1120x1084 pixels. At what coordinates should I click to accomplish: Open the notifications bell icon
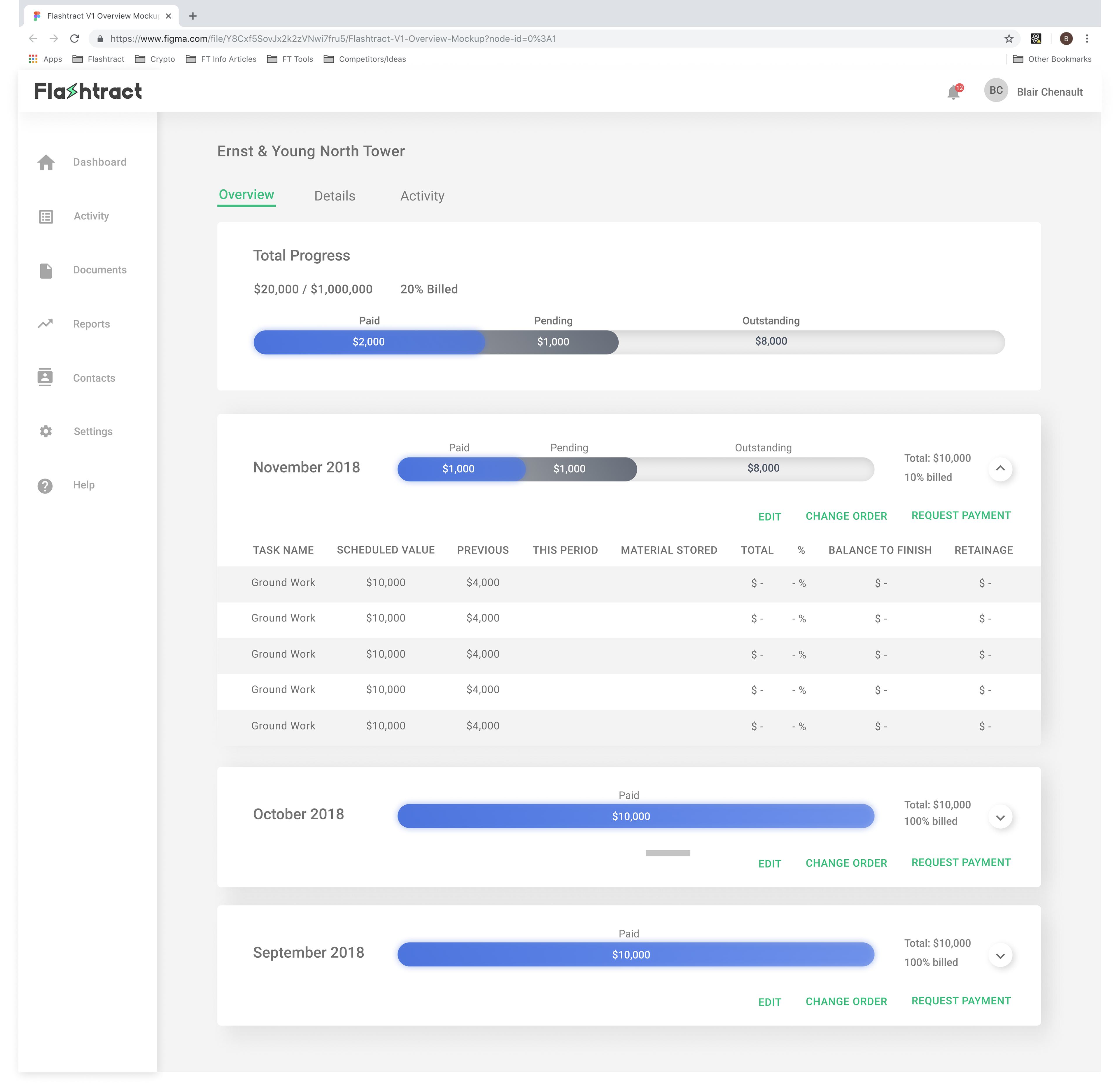pyautogui.click(x=953, y=92)
